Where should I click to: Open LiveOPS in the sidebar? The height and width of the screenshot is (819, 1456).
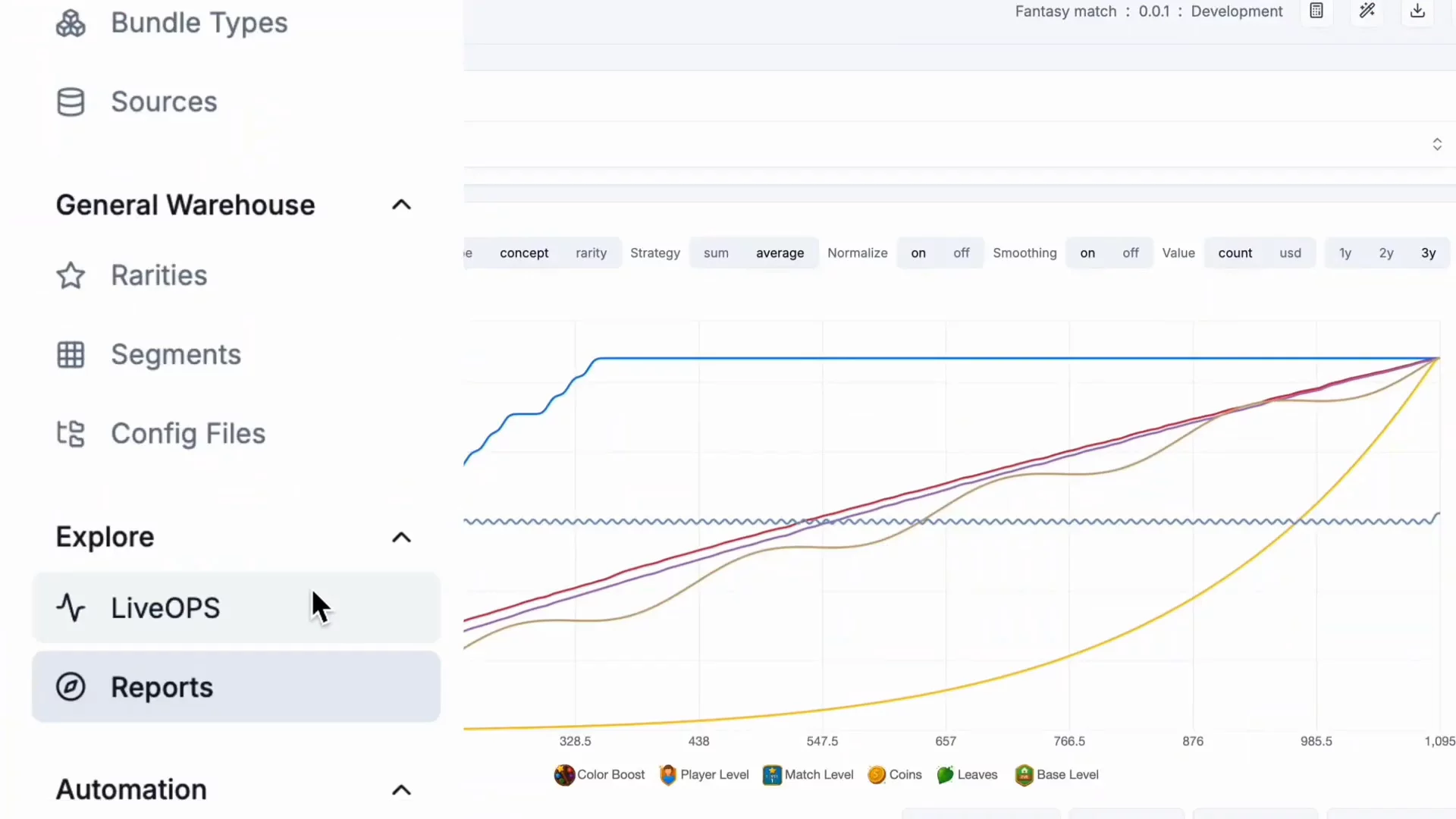click(x=236, y=608)
